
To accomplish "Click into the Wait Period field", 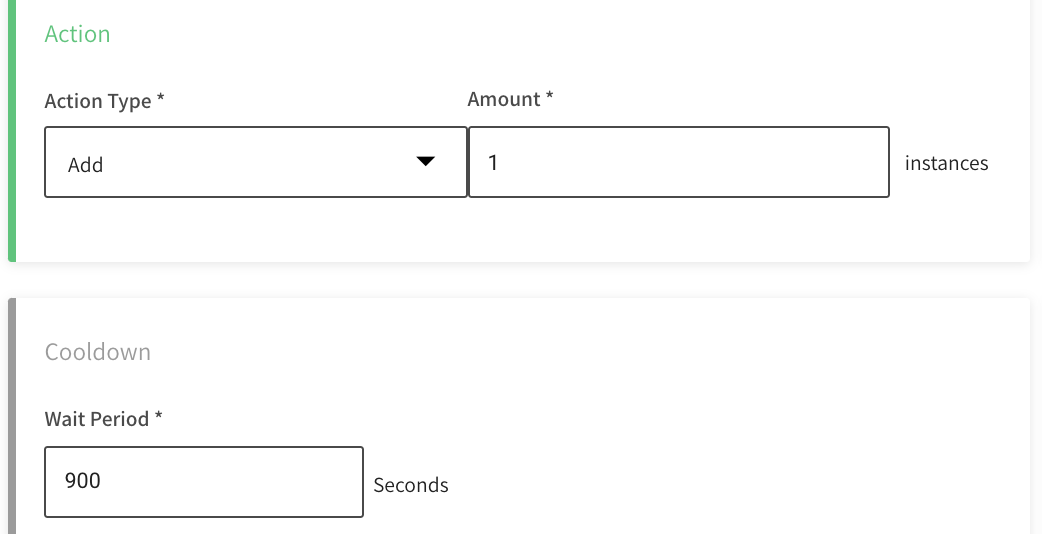I will 204,482.
